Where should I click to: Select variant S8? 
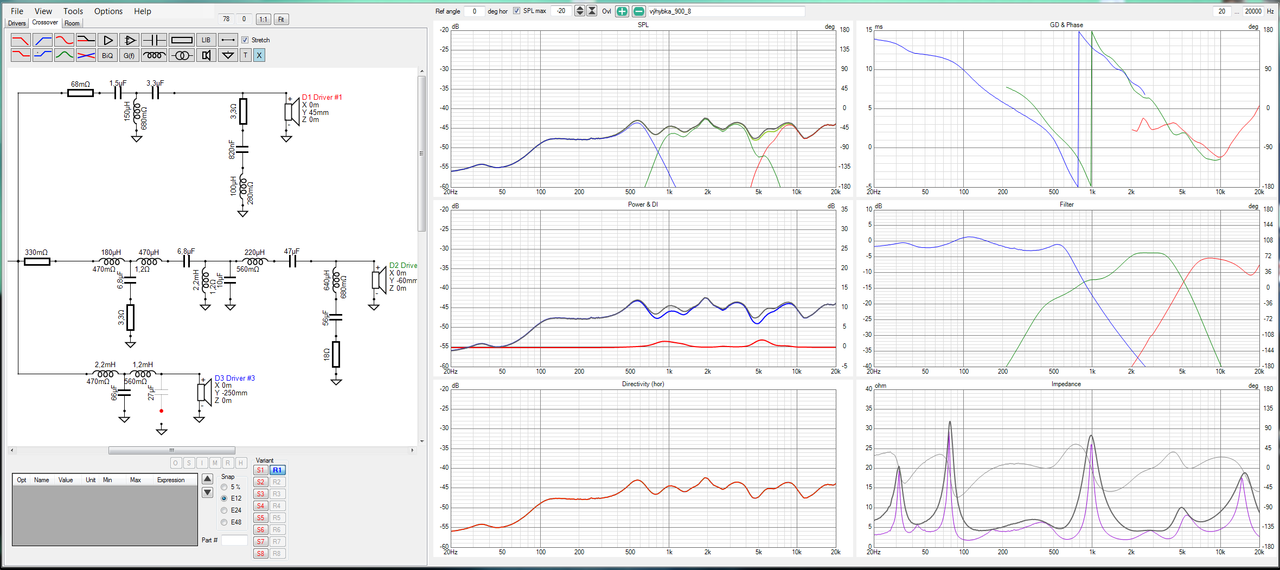coord(260,553)
